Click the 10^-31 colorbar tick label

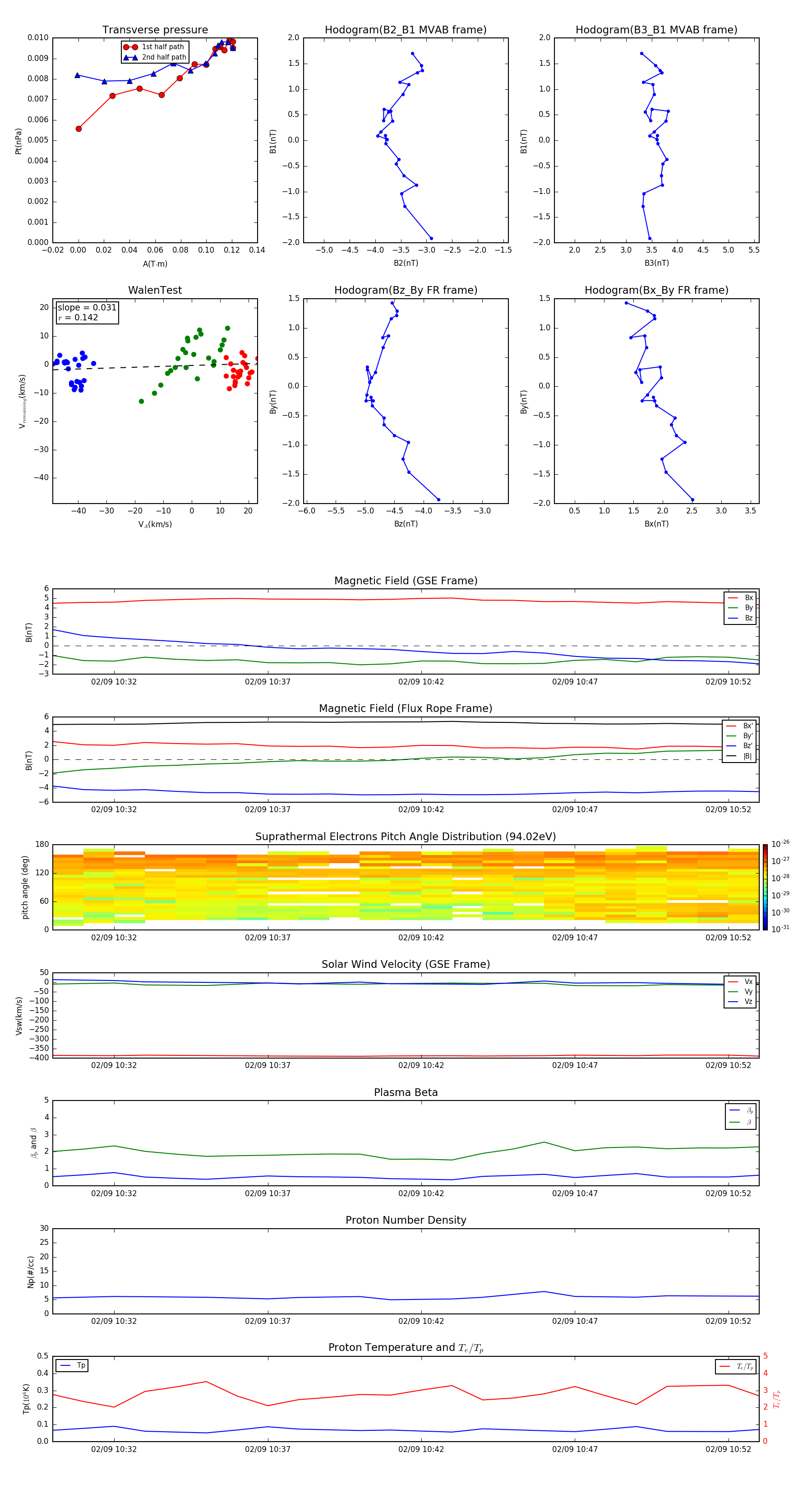click(780, 929)
